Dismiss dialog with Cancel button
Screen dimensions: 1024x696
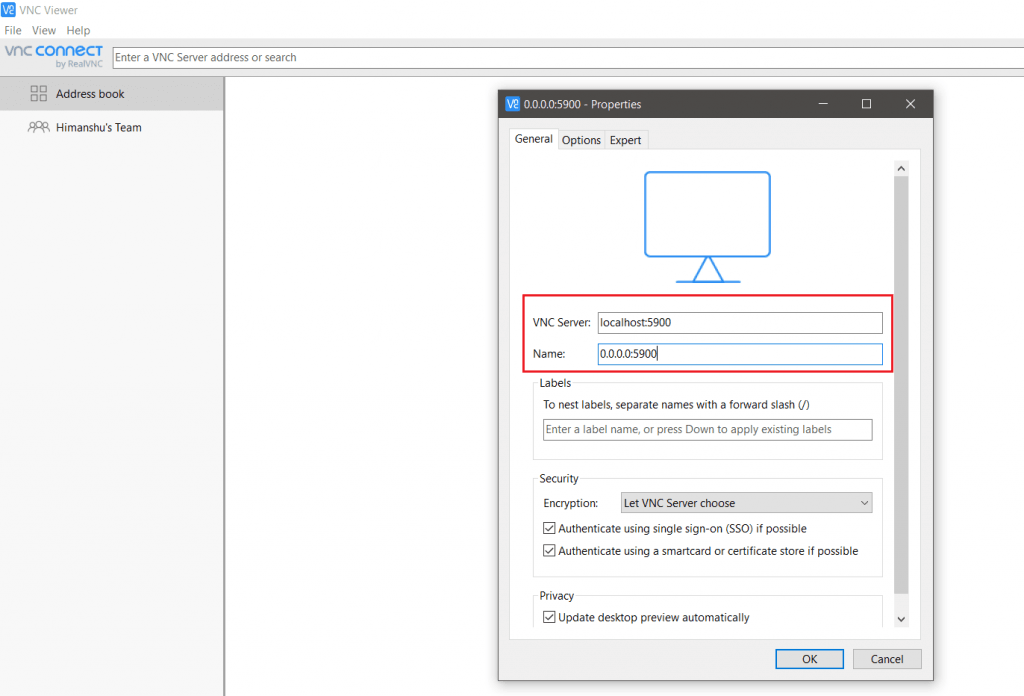click(887, 659)
